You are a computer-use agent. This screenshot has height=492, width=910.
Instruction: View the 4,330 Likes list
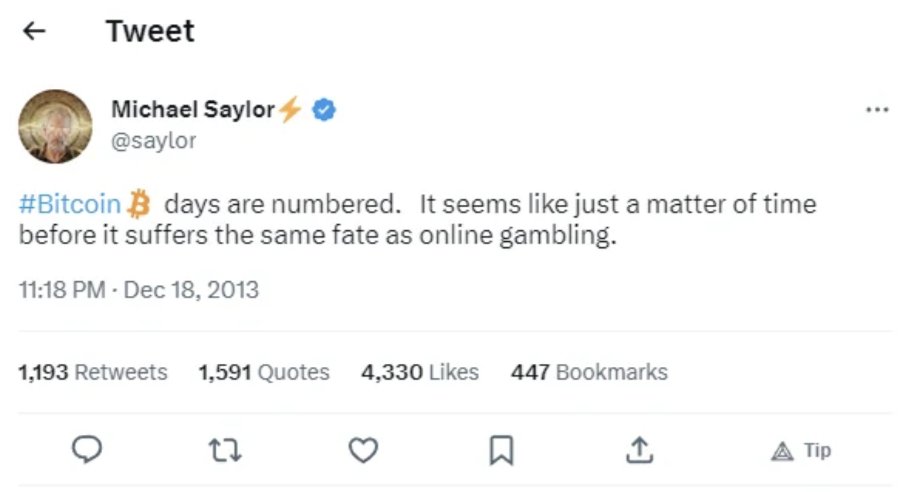click(x=420, y=372)
